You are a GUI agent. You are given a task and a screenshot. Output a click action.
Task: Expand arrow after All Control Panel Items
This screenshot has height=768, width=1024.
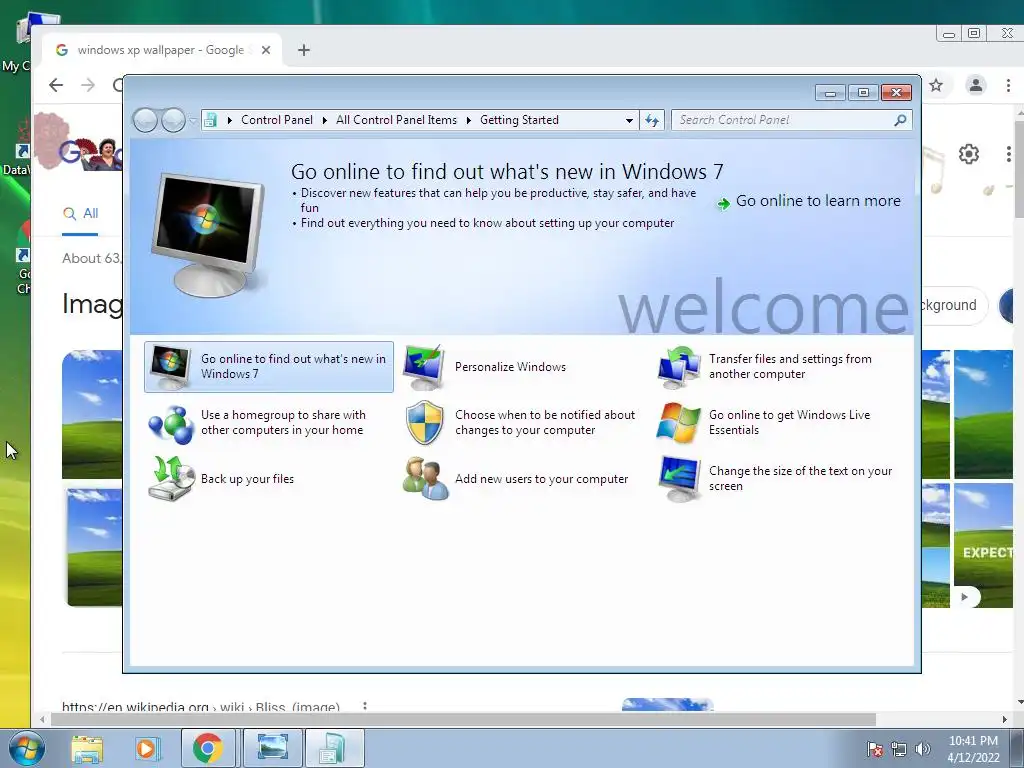[x=468, y=120]
